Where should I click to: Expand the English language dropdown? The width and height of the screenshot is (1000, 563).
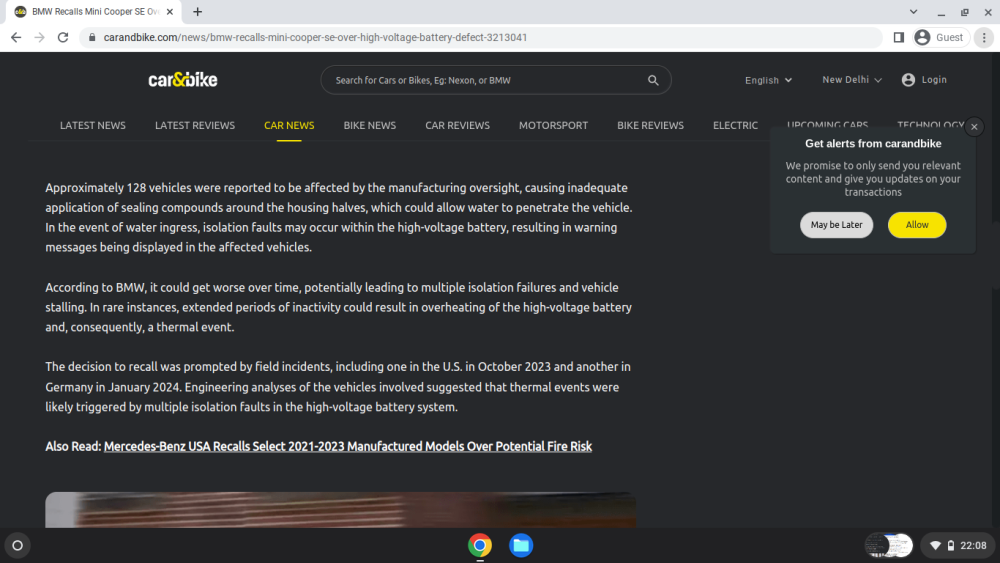coord(768,80)
